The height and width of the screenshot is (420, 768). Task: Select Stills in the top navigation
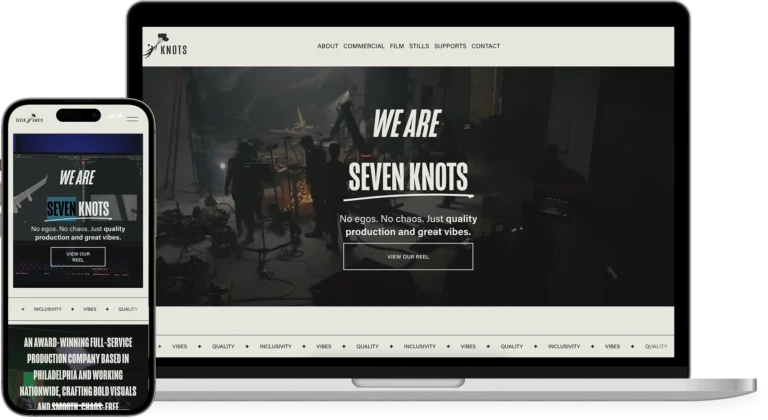click(x=419, y=46)
